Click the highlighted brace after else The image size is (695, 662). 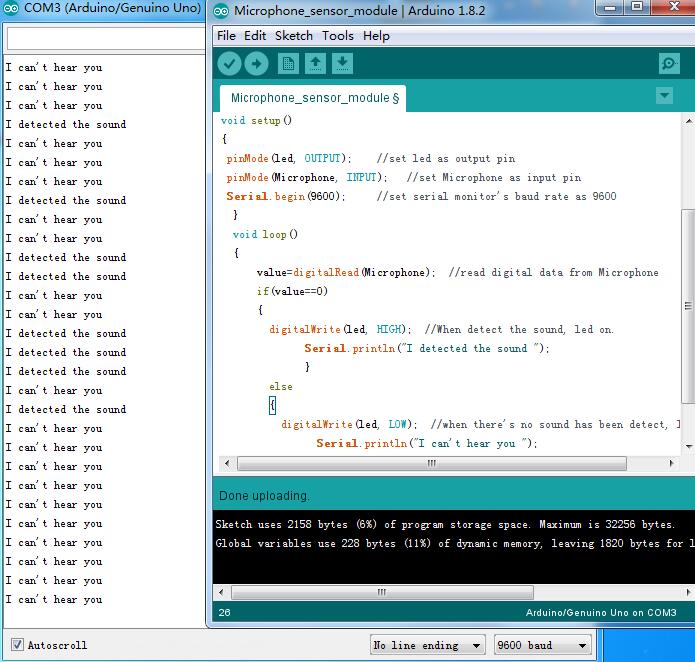click(273, 405)
